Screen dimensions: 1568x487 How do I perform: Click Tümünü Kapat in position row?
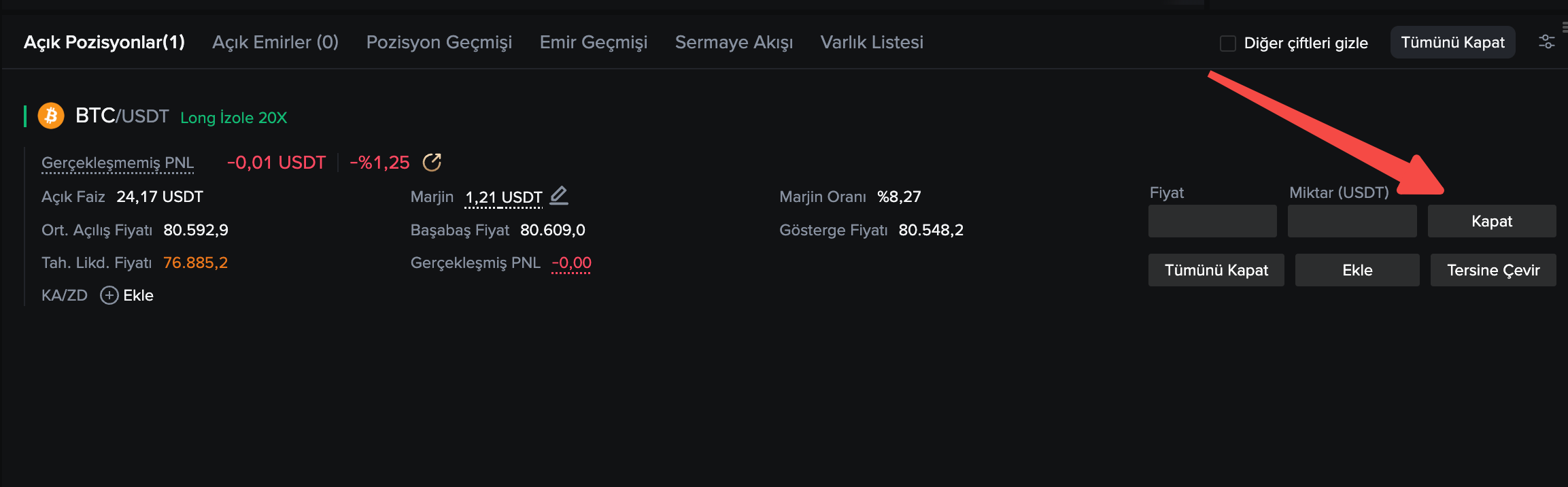pos(1216,270)
